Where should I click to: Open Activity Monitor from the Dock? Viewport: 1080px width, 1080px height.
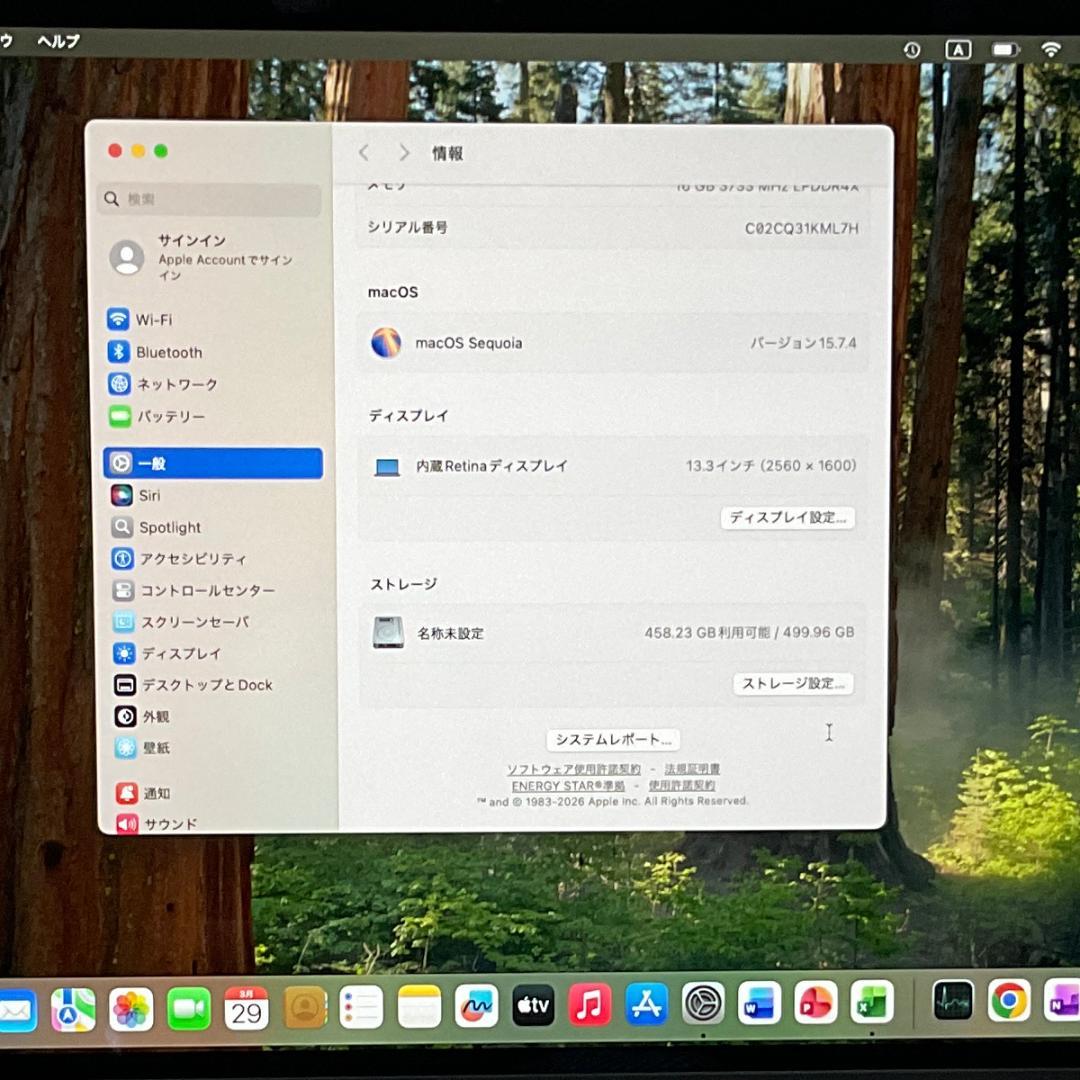click(x=952, y=999)
